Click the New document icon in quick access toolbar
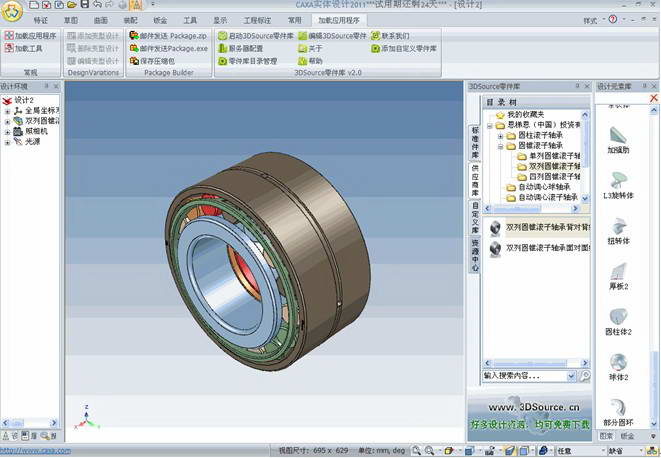This screenshot has width=661, height=458. [34, 5]
